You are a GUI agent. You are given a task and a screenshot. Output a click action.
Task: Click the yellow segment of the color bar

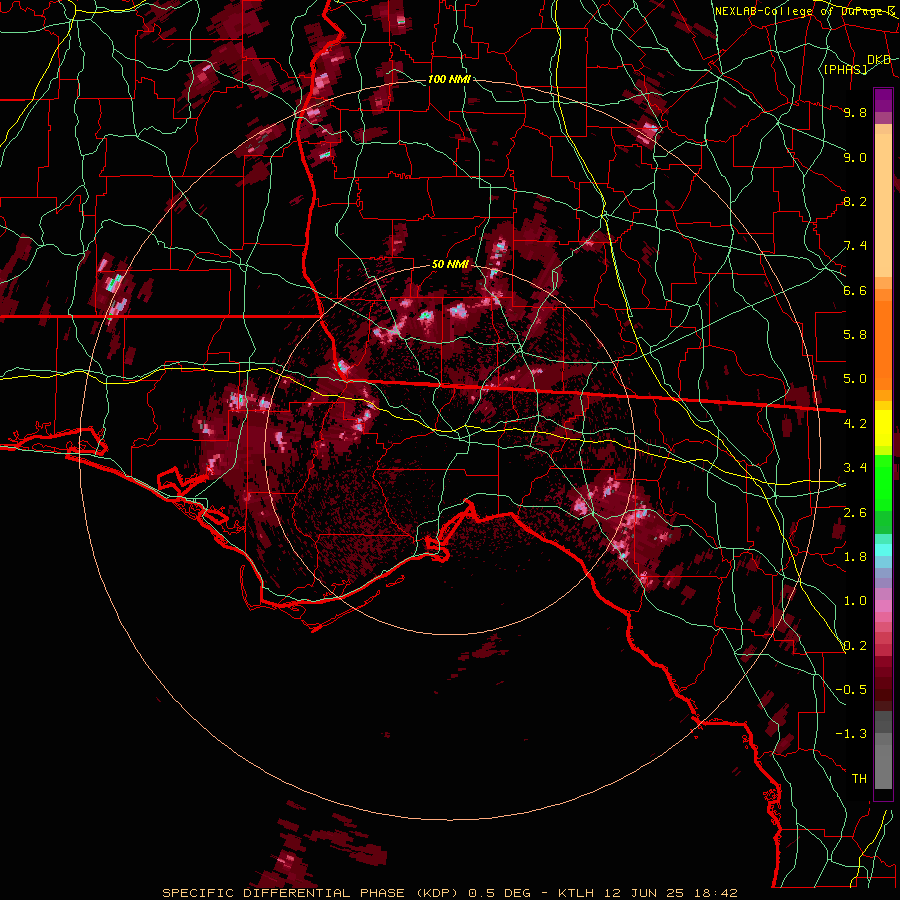point(883,428)
